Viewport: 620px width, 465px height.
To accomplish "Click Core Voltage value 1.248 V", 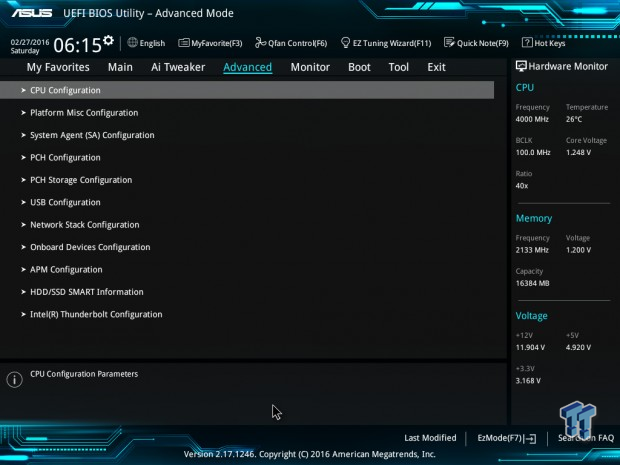I will [578, 152].
